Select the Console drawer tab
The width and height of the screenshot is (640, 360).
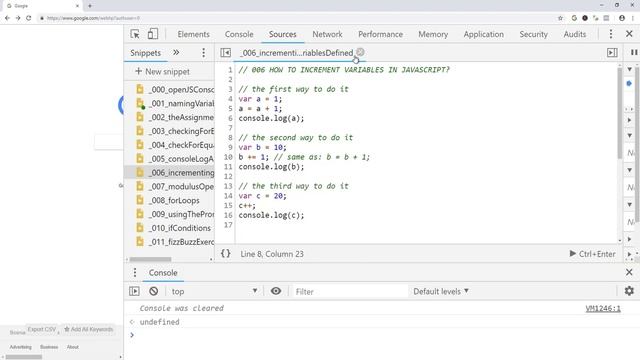[163, 273]
